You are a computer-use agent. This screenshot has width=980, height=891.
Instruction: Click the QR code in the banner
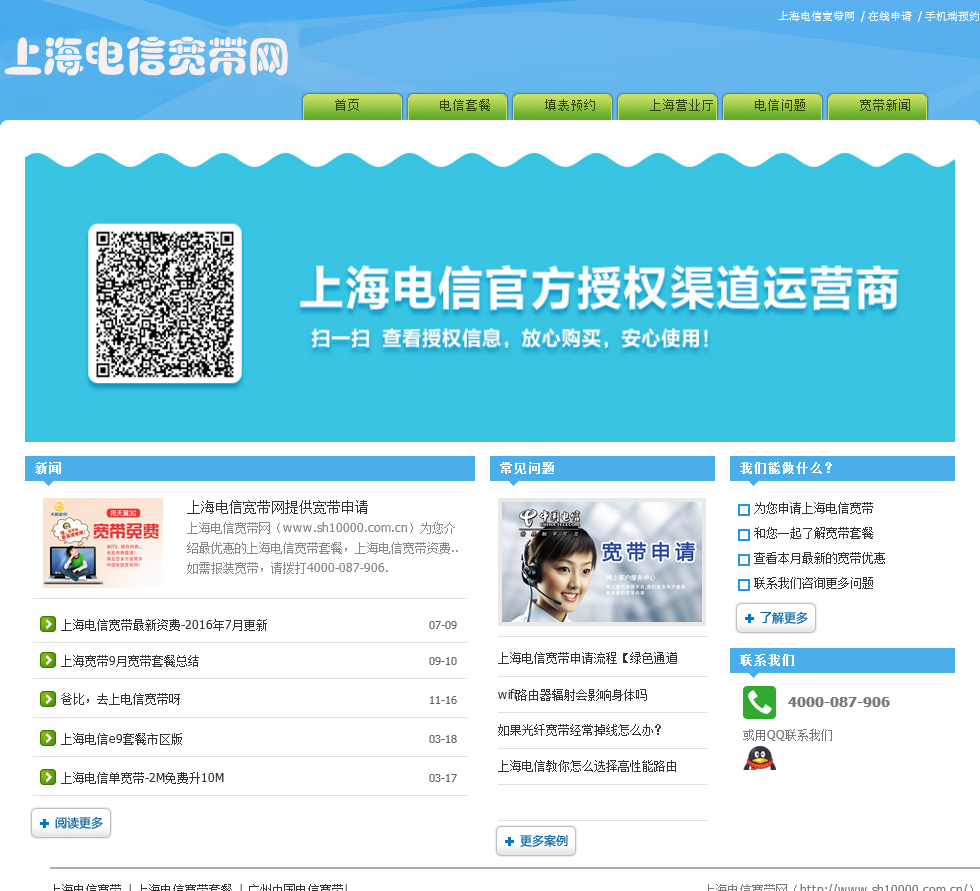point(165,304)
